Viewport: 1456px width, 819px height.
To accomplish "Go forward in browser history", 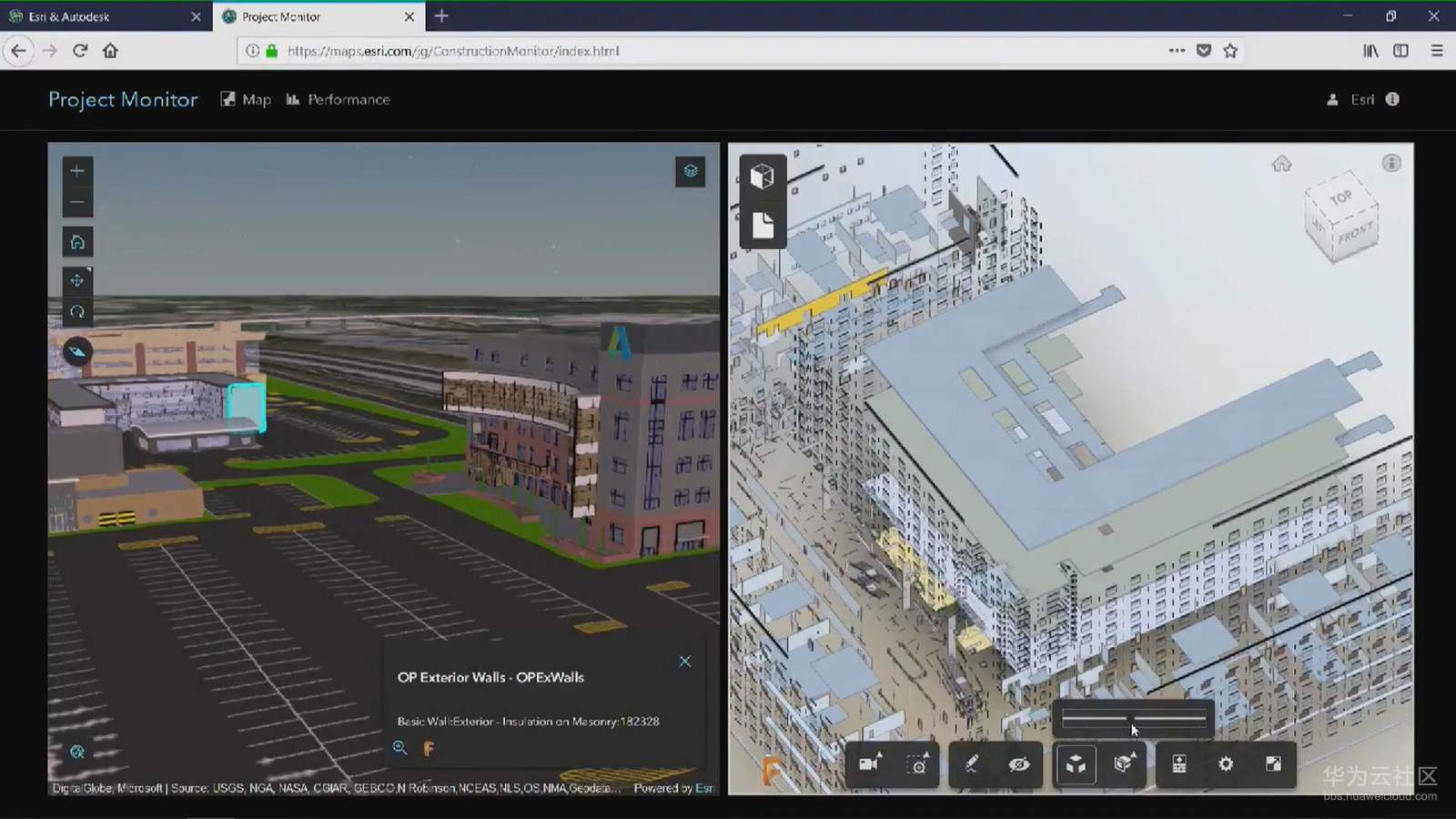I will pyautogui.click(x=50, y=51).
